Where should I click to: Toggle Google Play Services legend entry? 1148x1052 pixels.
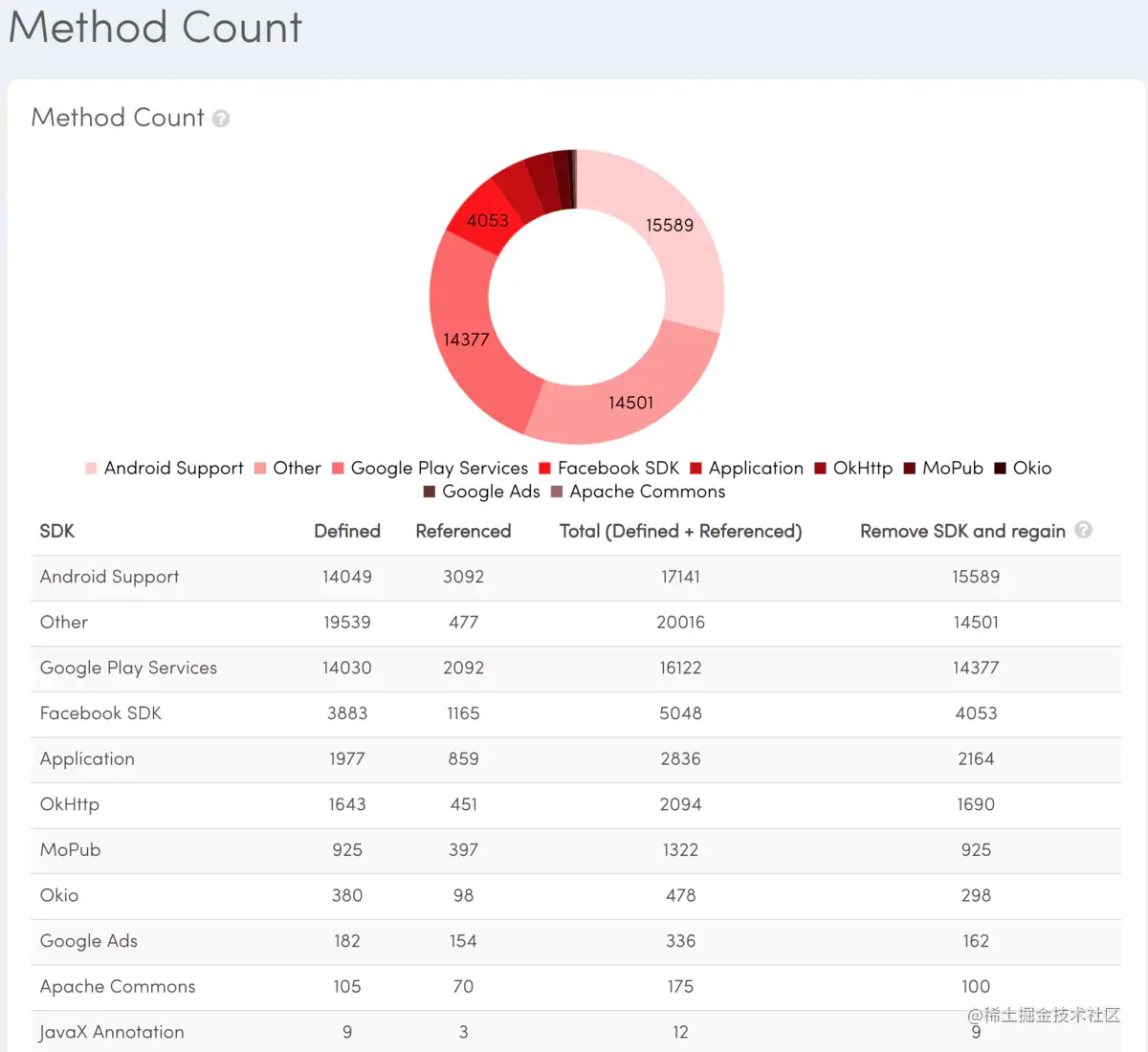point(430,469)
